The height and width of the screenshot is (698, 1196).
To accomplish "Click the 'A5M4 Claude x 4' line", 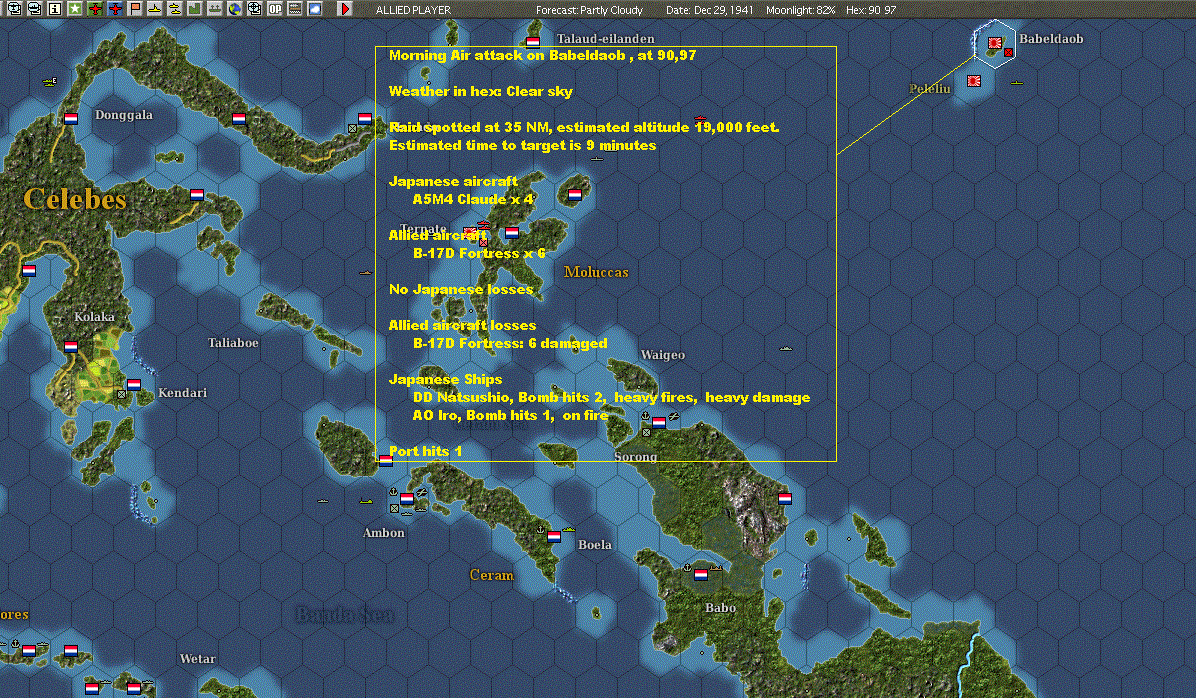I will (473, 199).
